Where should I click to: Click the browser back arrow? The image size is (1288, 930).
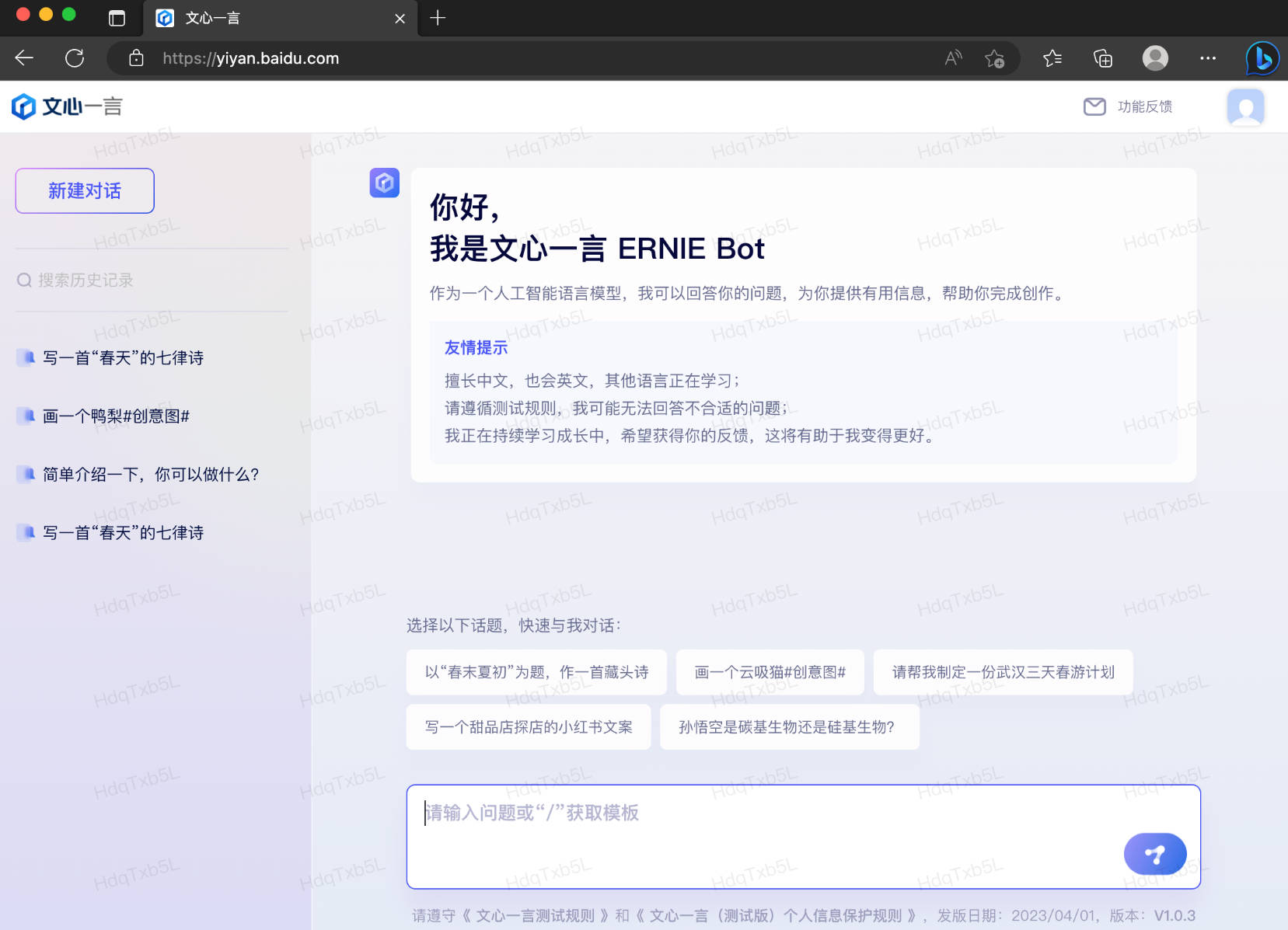tap(24, 58)
